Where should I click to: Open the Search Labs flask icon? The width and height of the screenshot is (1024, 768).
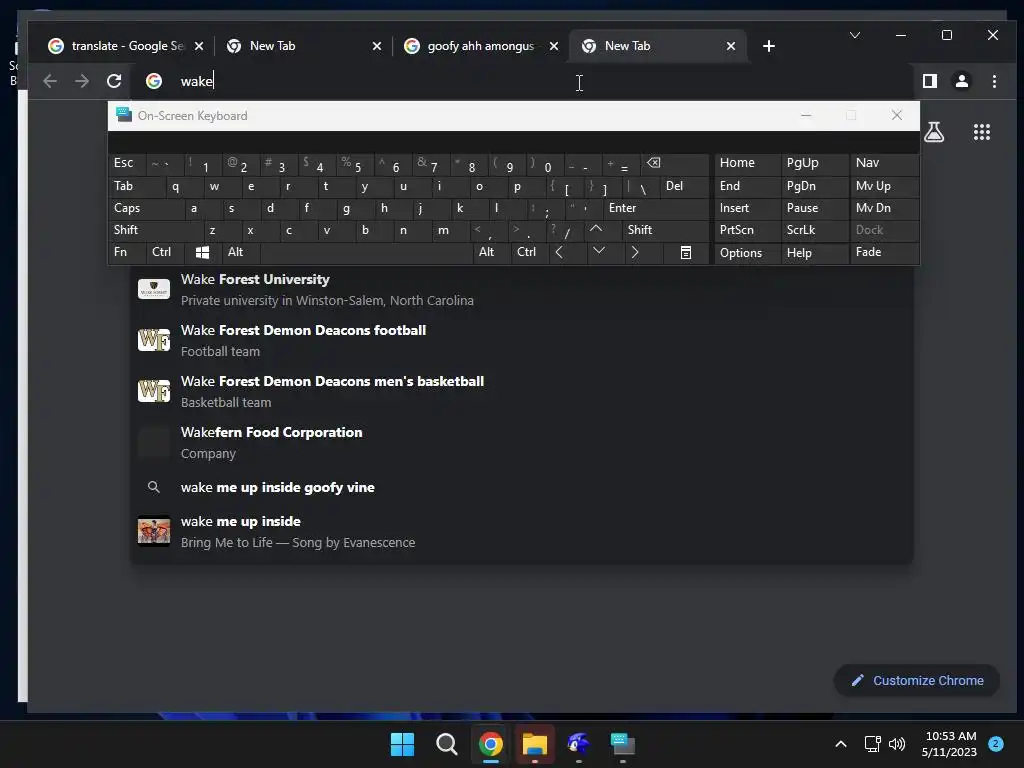pos(934,132)
